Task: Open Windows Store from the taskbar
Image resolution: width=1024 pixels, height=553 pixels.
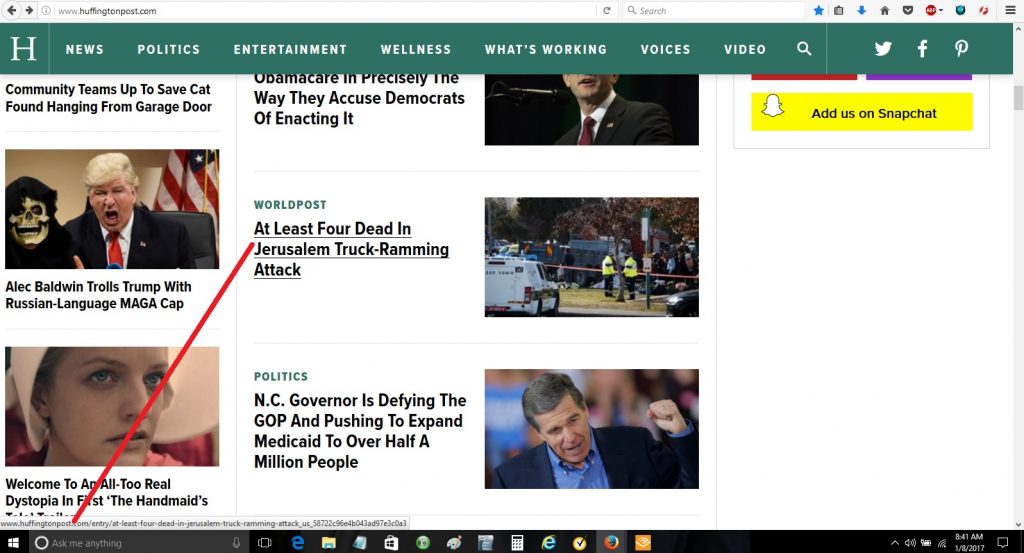Action: (x=391, y=543)
